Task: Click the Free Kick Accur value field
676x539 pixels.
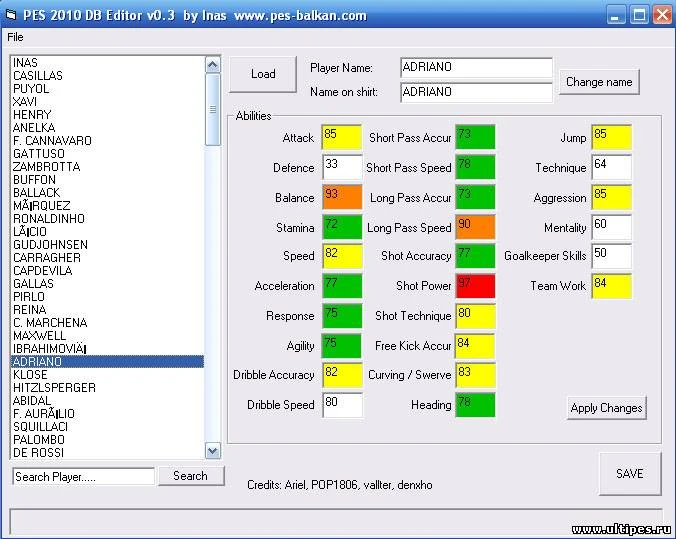Action: 474,346
